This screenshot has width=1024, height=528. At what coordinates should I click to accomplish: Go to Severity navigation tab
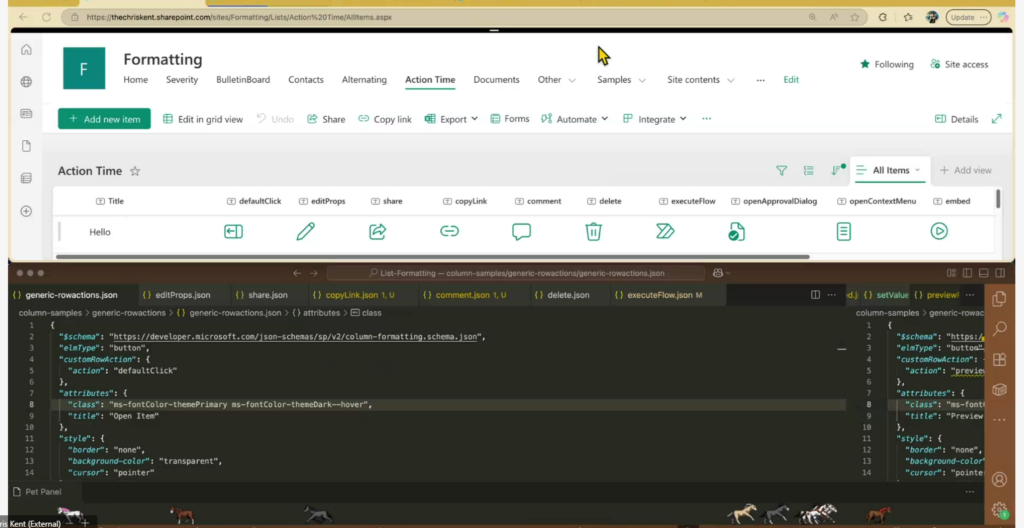[x=182, y=80]
